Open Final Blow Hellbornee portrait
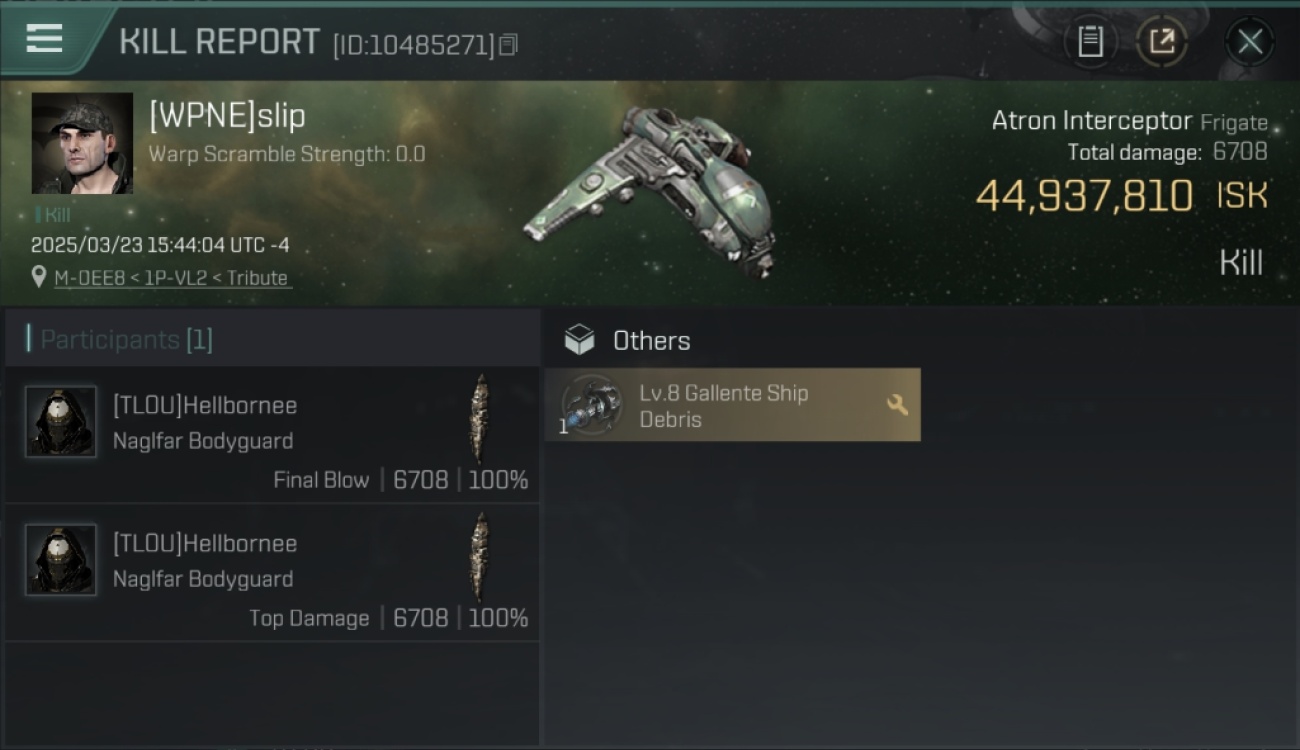Image resolution: width=1300 pixels, height=750 pixels. [x=61, y=421]
